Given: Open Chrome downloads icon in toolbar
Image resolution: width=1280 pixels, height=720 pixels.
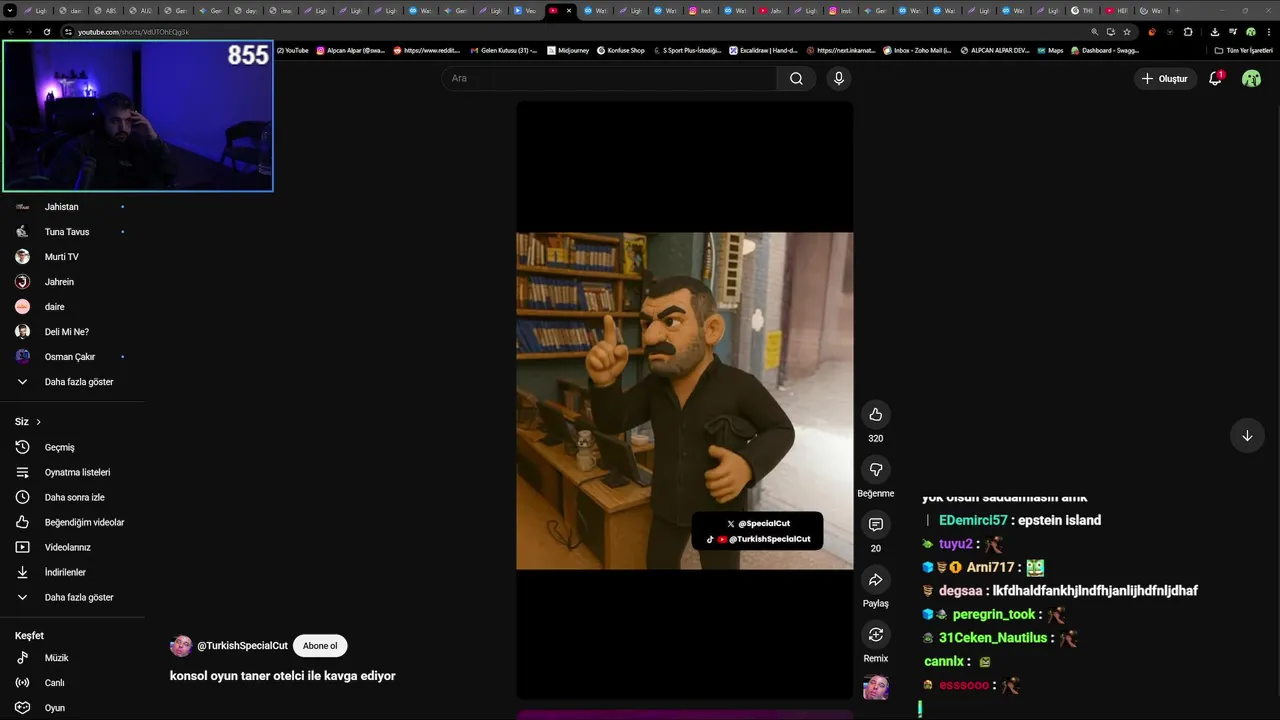Looking at the screenshot, I should click(1214, 32).
